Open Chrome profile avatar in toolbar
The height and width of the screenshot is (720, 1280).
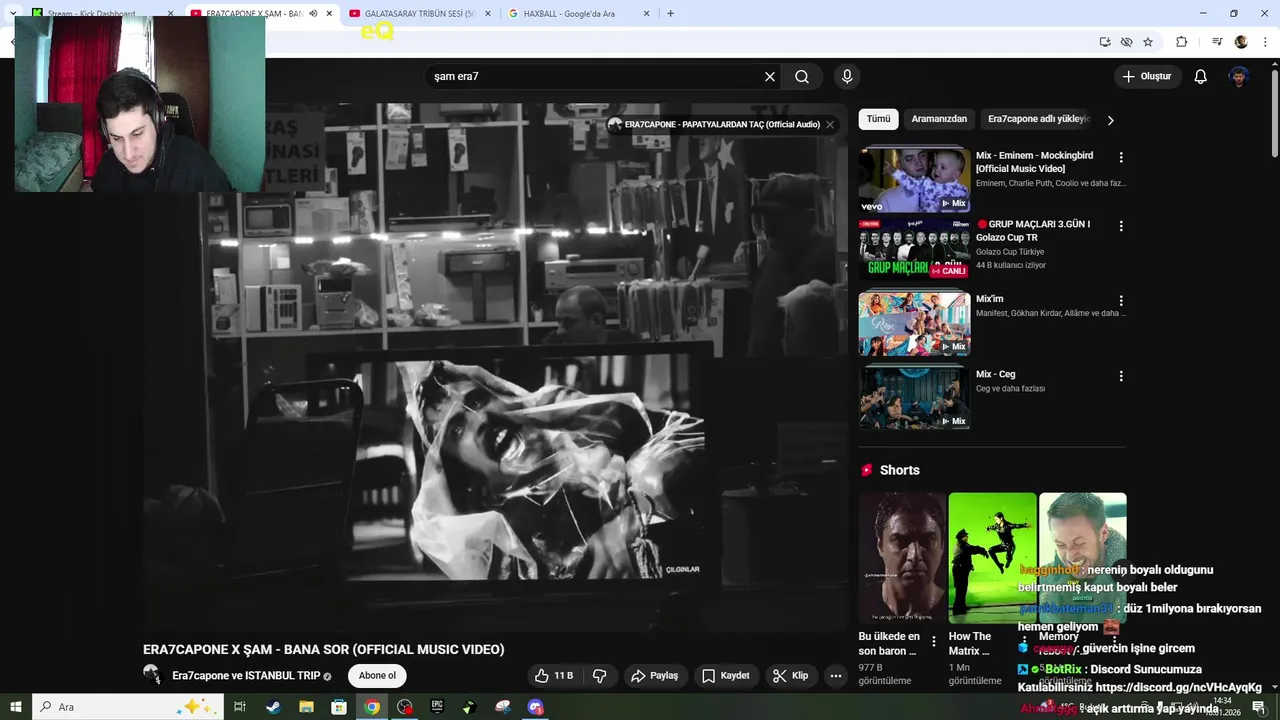(x=1241, y=42)
